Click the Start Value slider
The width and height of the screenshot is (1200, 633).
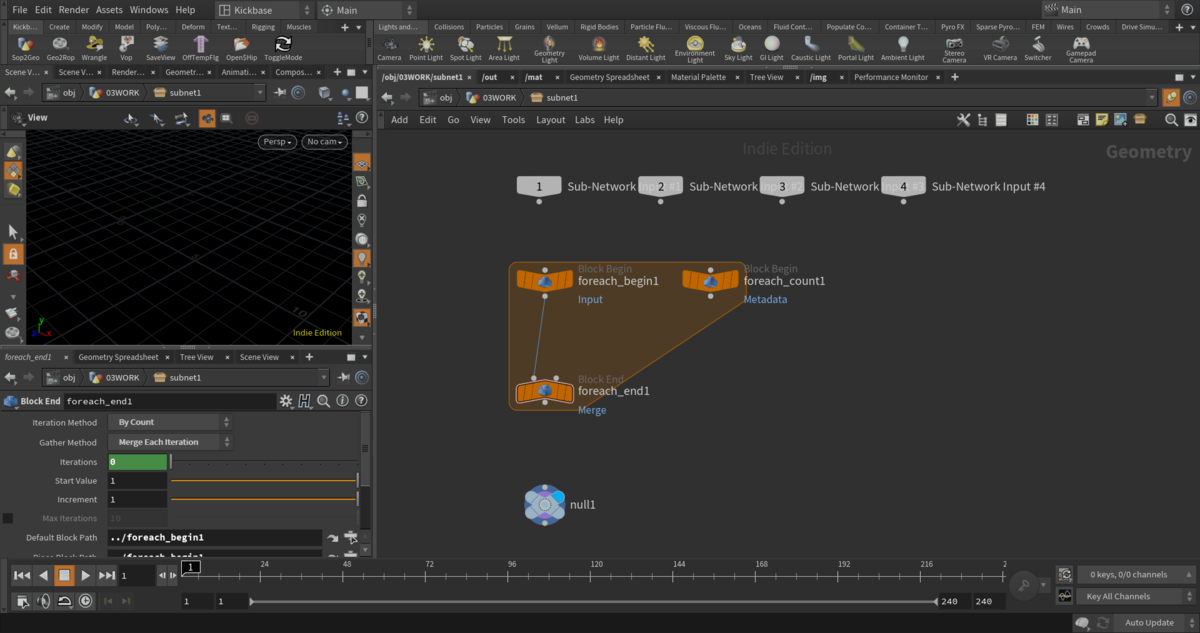pyautogui.click(x=264, y=482)
